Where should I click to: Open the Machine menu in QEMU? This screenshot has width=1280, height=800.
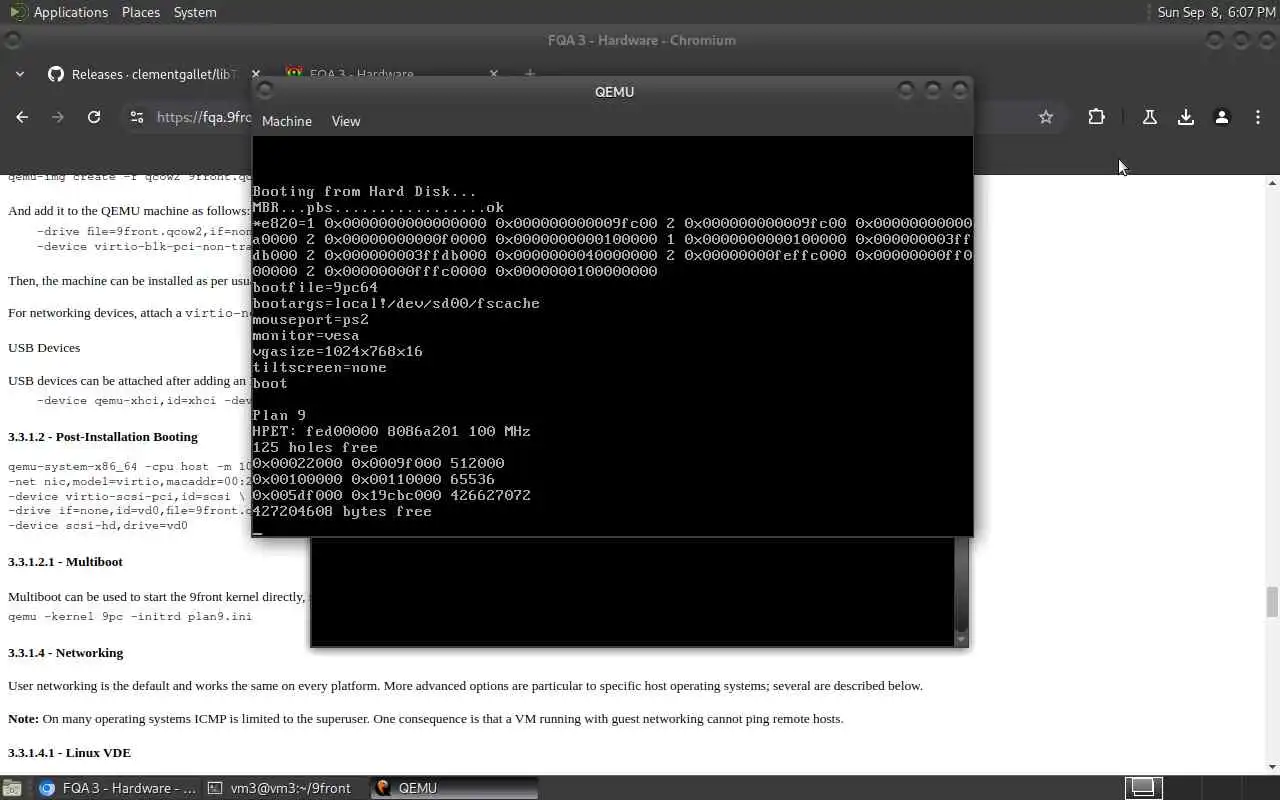coord(286,121)
